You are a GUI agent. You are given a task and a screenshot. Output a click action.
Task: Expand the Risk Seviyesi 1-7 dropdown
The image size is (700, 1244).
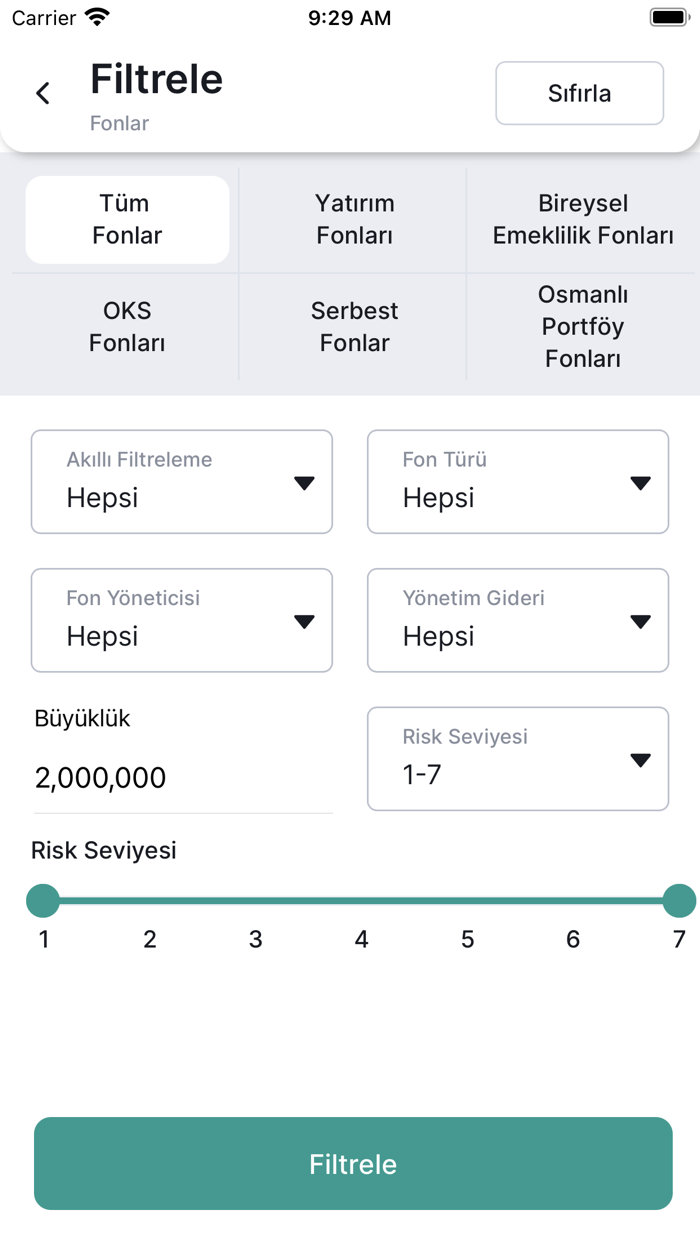coord(517,758)
